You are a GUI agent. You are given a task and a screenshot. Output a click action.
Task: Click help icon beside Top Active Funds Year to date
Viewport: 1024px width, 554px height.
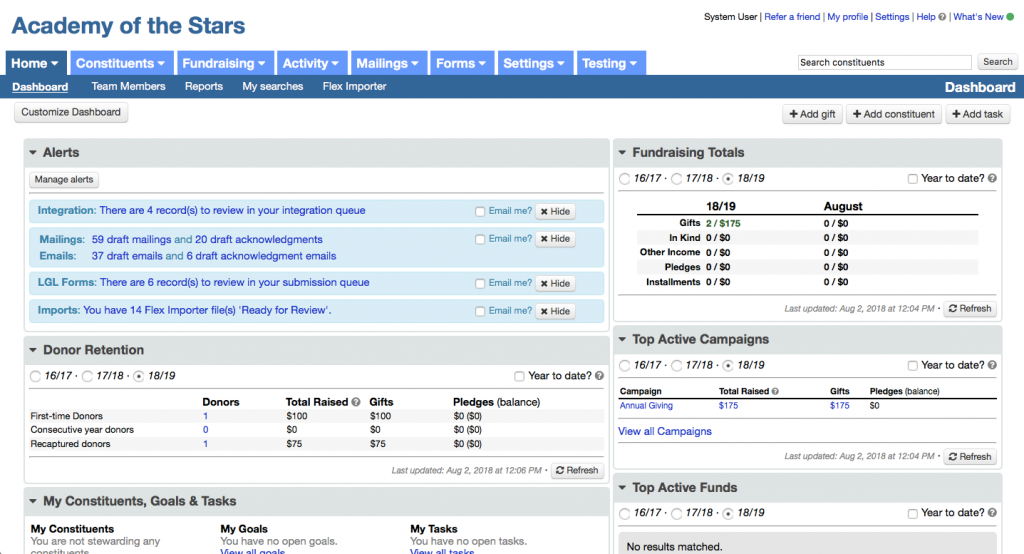click(992, 513)
